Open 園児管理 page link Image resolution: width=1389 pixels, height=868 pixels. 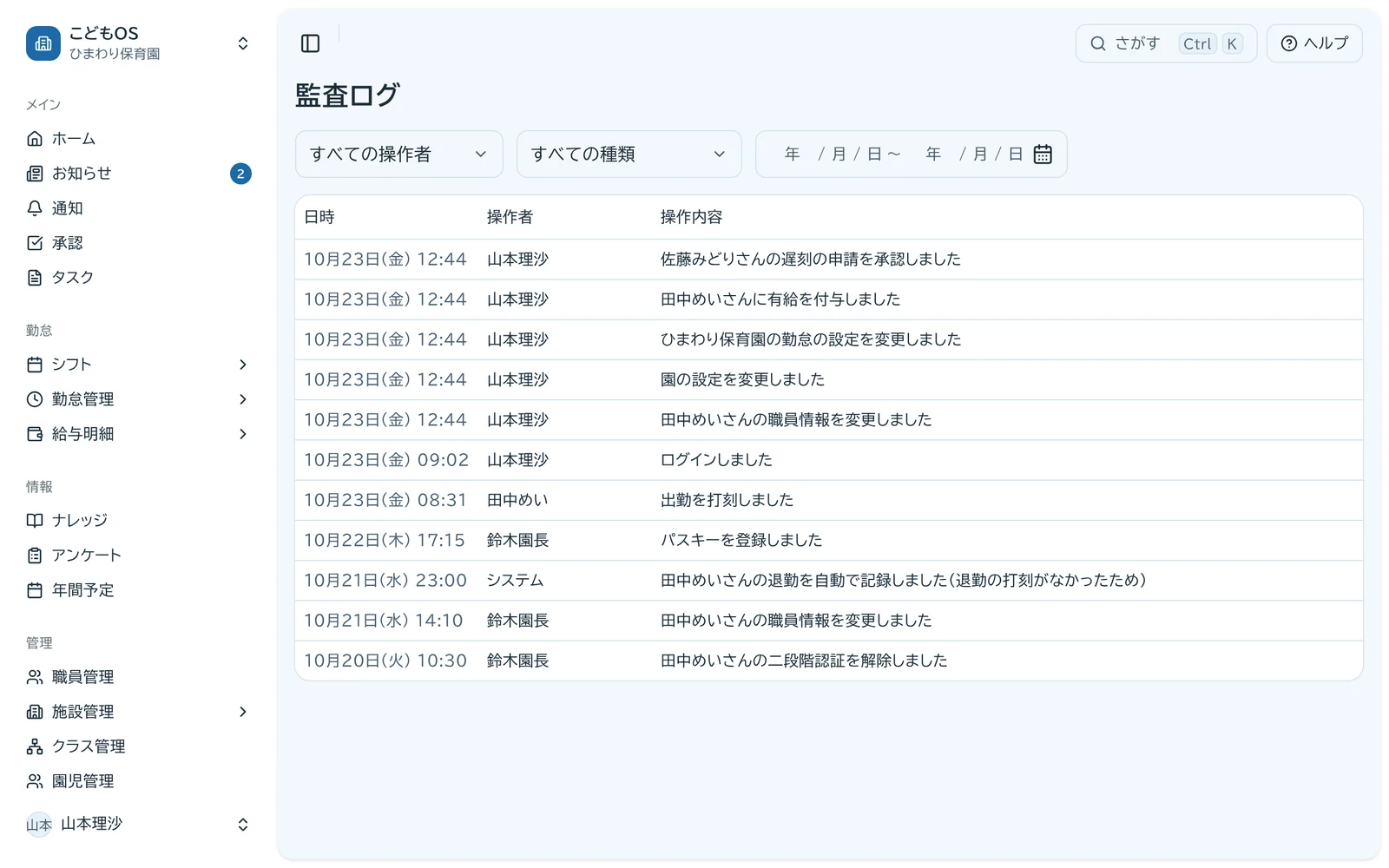[x=139, y=781]
